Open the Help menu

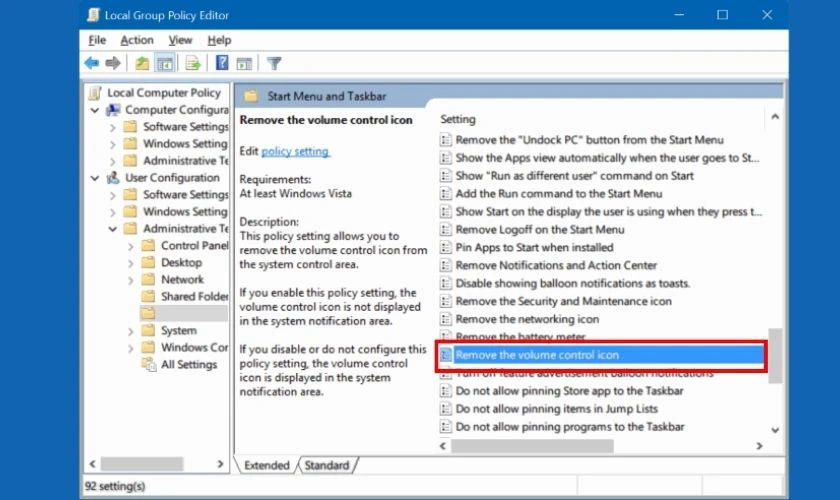click(219, 40)
